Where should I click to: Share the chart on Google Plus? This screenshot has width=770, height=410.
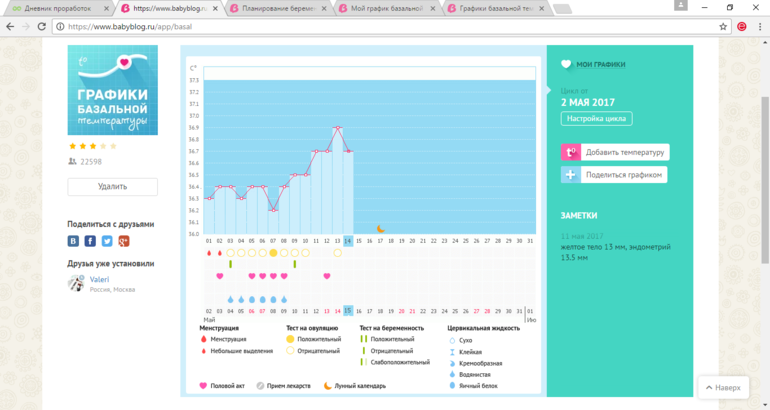124,241
